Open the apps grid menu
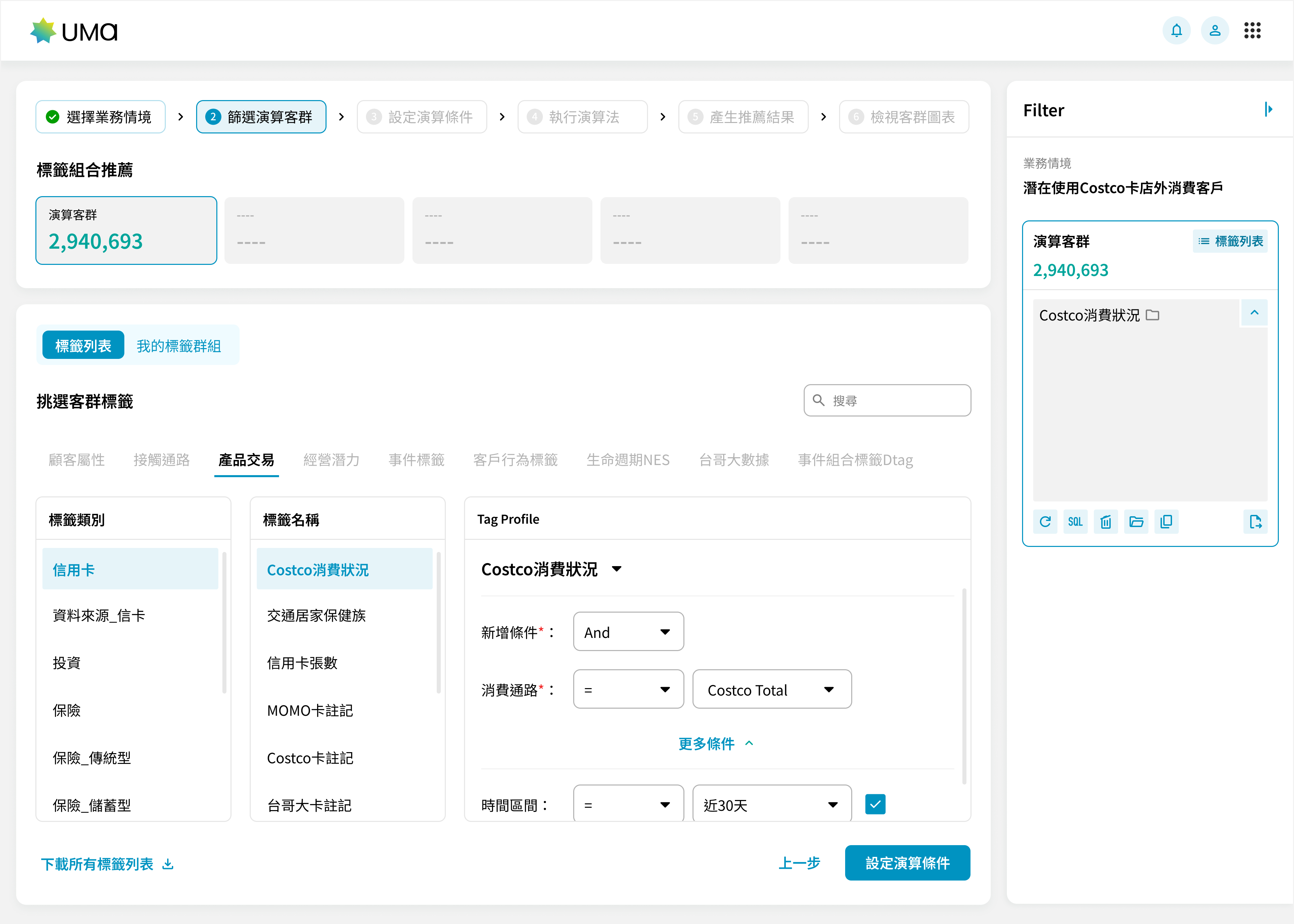Viewport: 1294px width, 924px height. click(x=1252, y=31)
